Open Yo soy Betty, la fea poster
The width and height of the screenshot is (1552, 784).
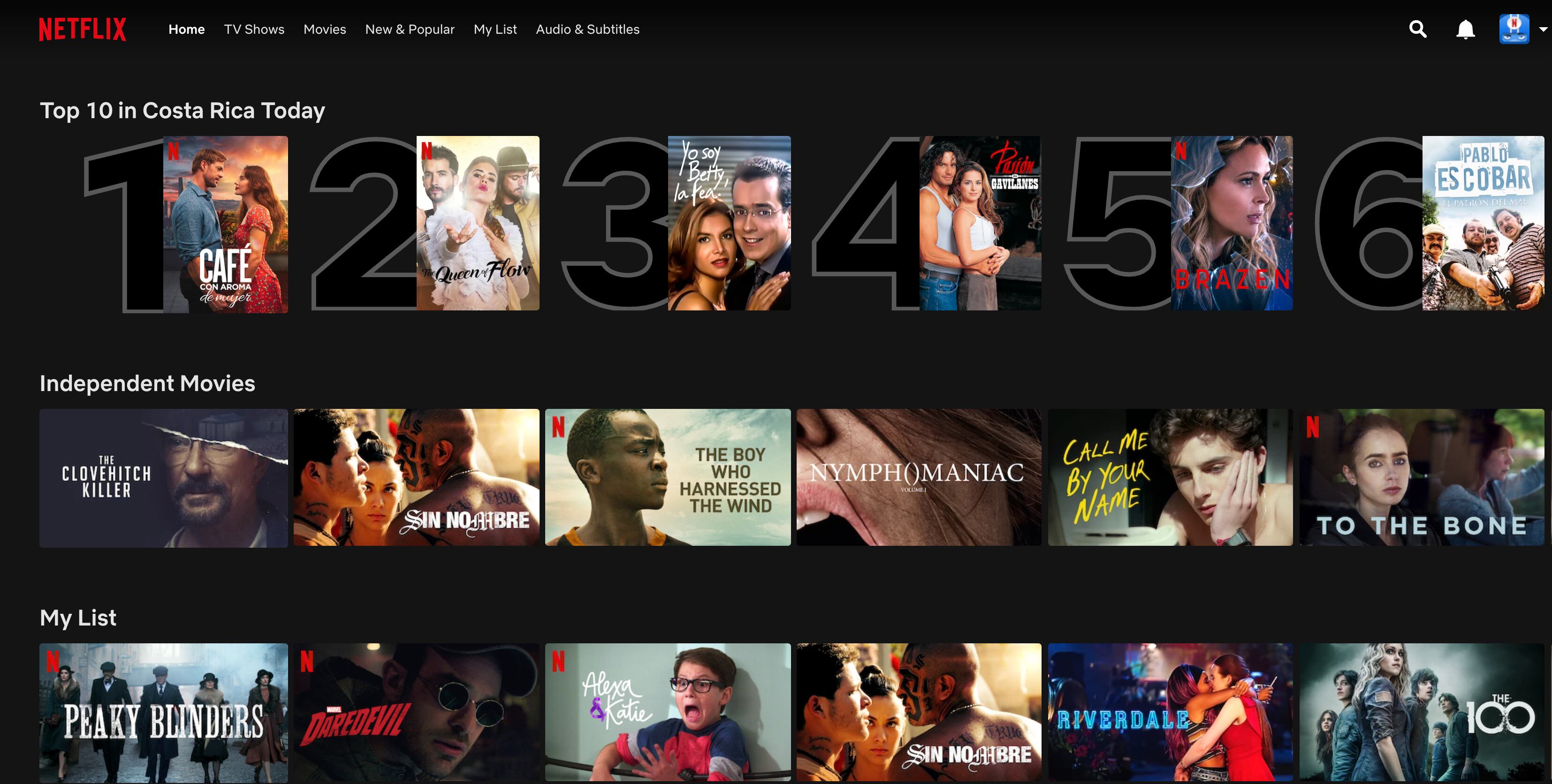pyautogui.click(x=729, y=223)
